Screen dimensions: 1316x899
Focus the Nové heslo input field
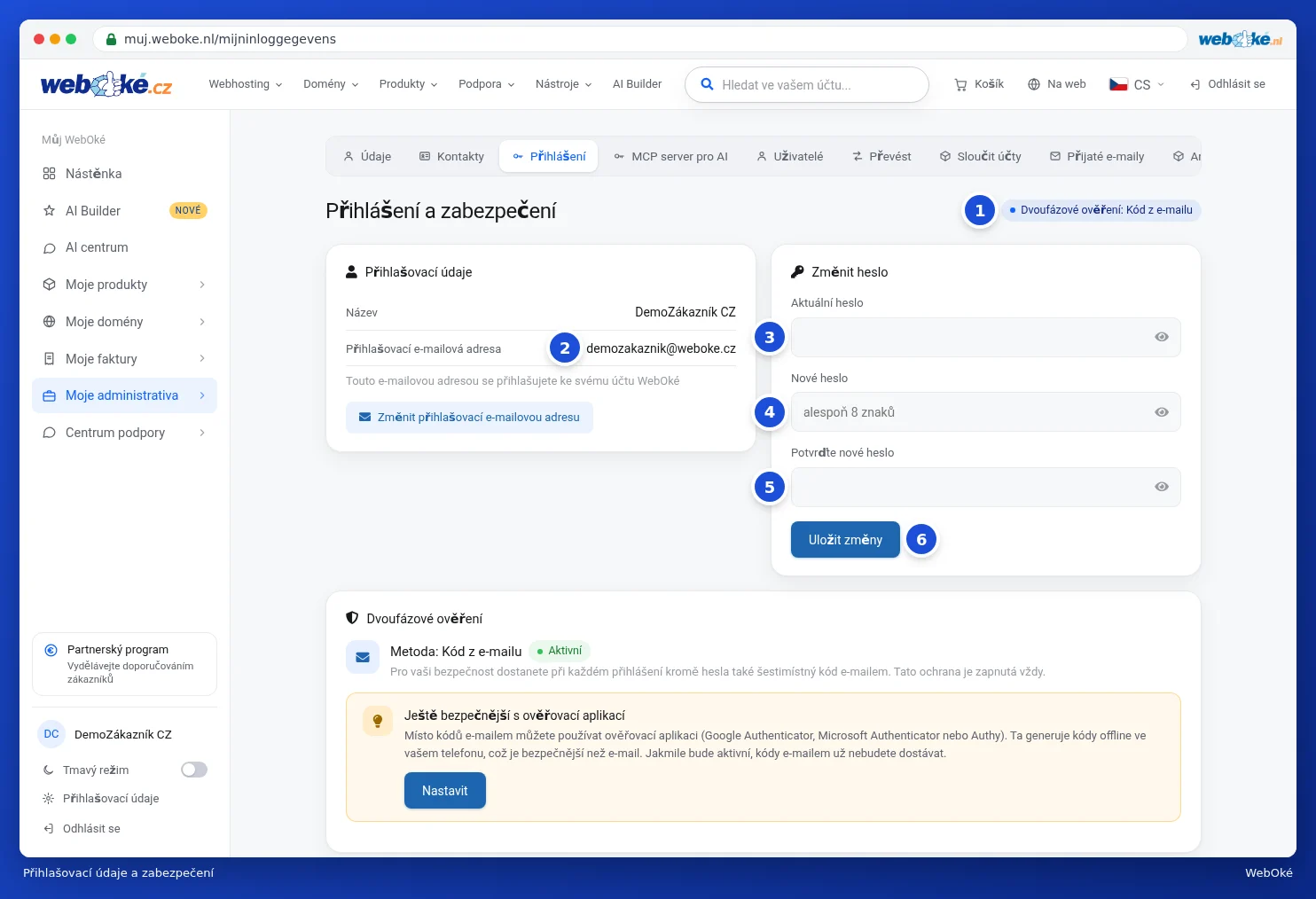coord(986,412)
